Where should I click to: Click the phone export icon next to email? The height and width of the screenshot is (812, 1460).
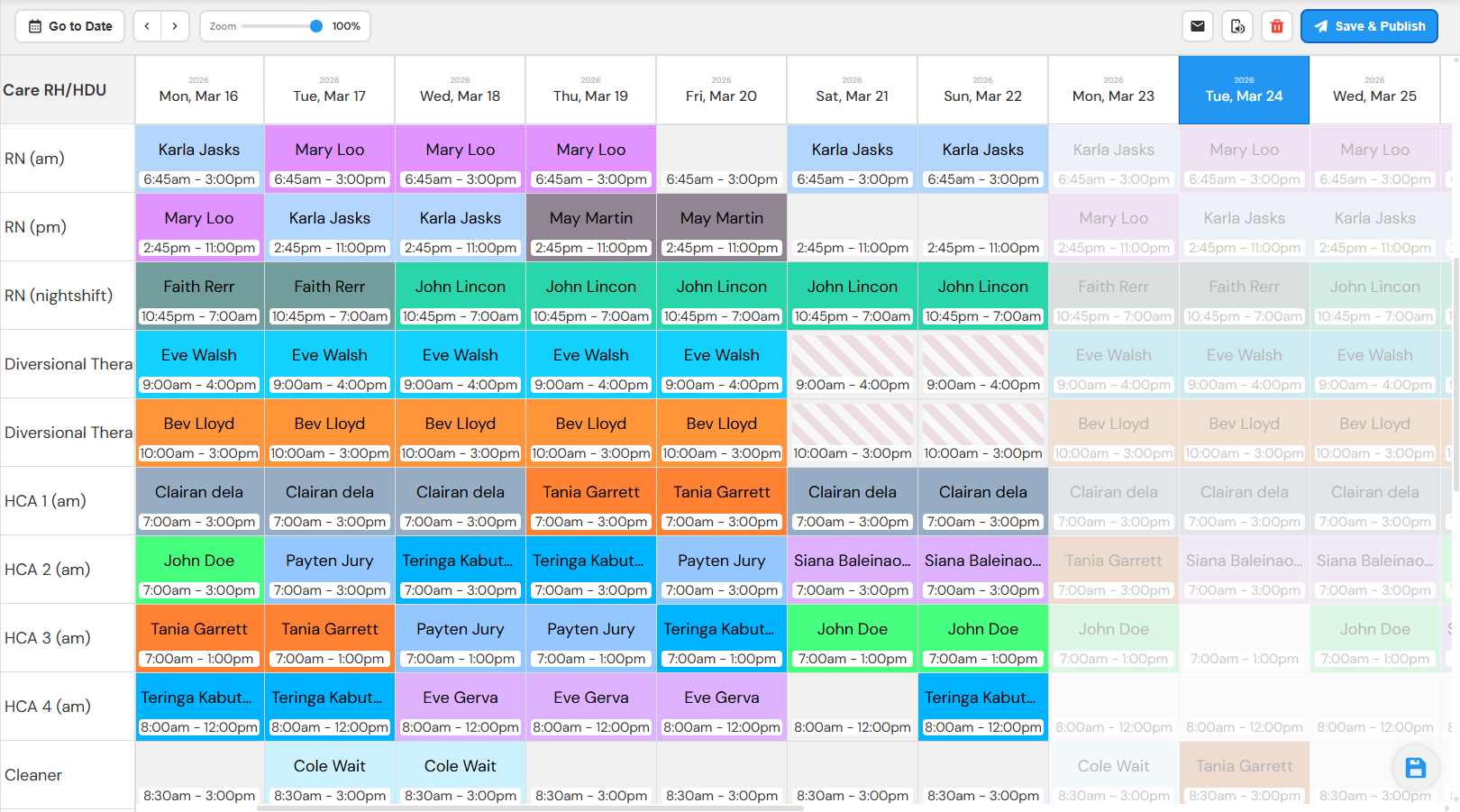pyautogui.click(x=1237, y=26)
